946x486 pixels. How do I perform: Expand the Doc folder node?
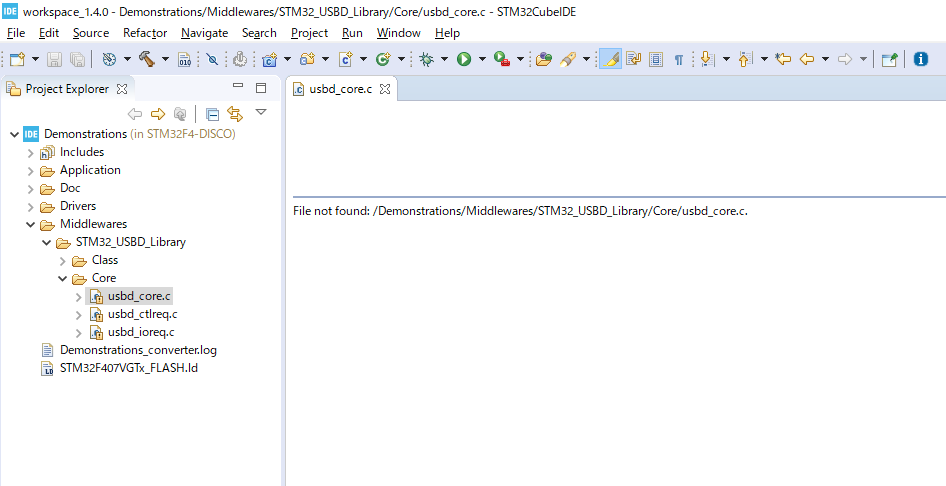pos(30,189)
